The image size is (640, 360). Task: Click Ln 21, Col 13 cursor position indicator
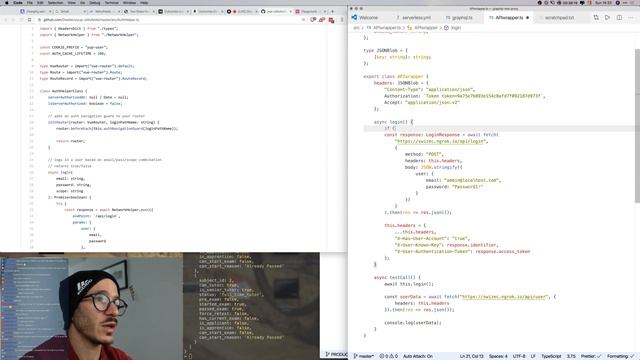click(471, 356)
